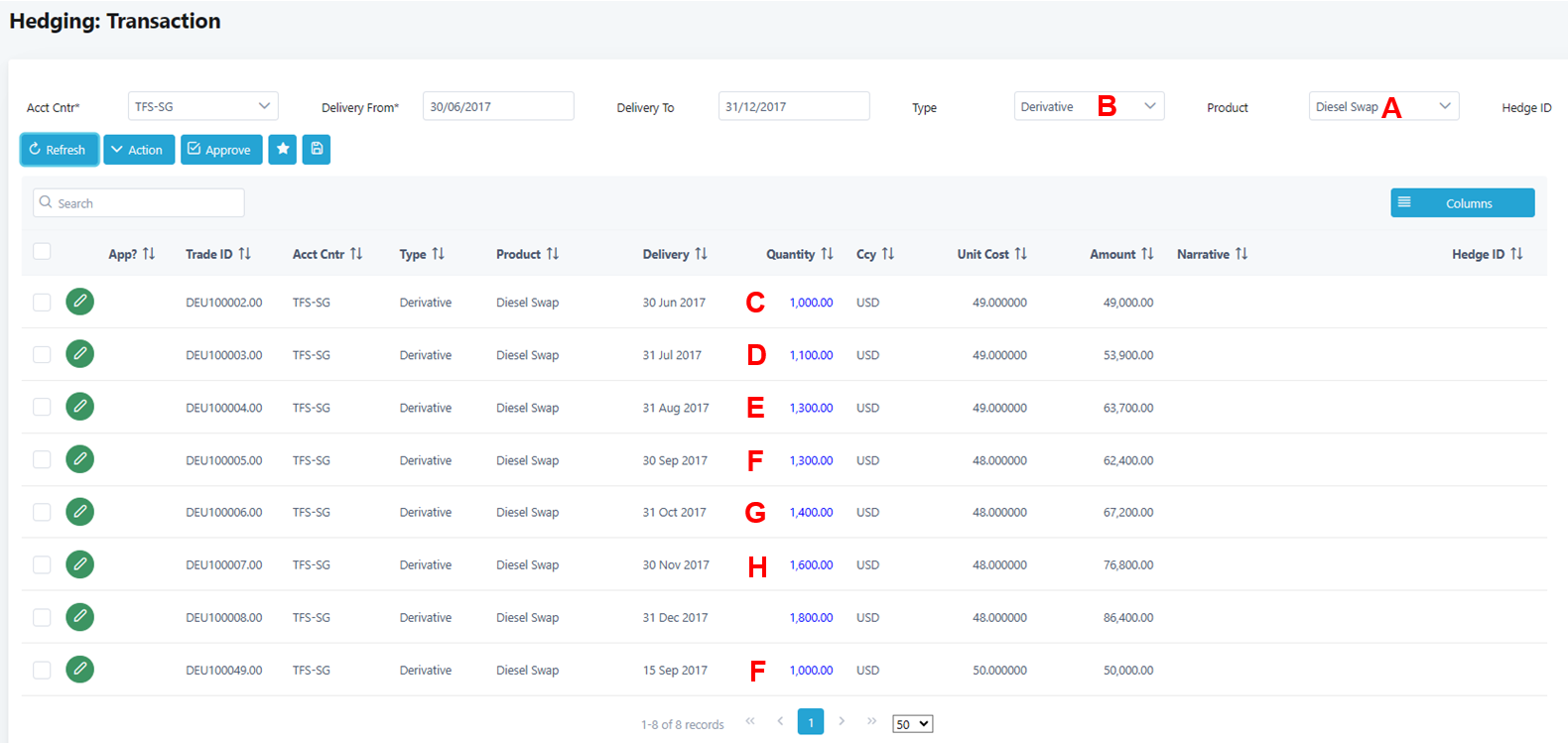Open the Acct Cntr TFS-SG dropdown

pos(202,106)
